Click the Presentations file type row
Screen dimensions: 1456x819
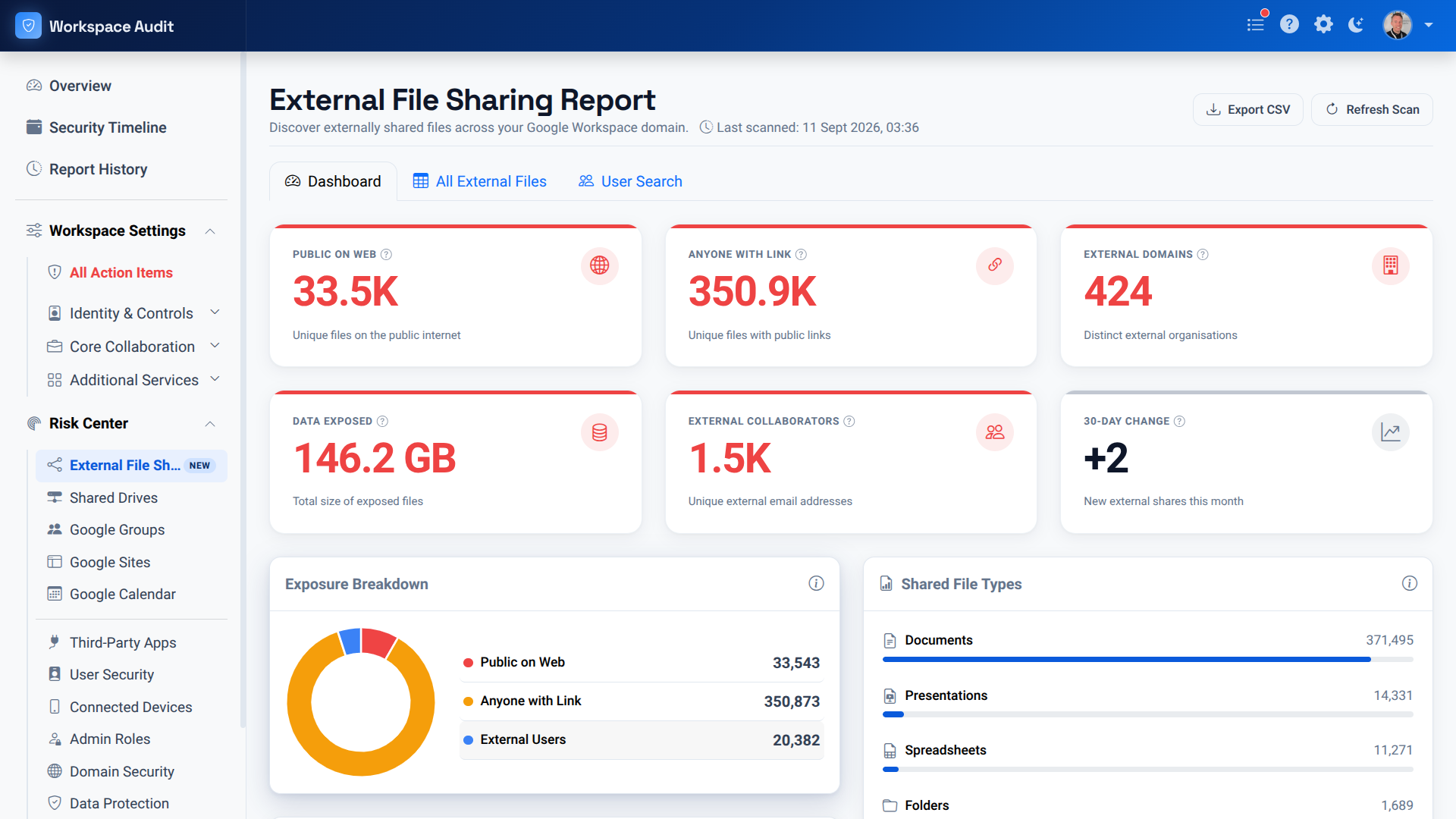point(1148,702)
